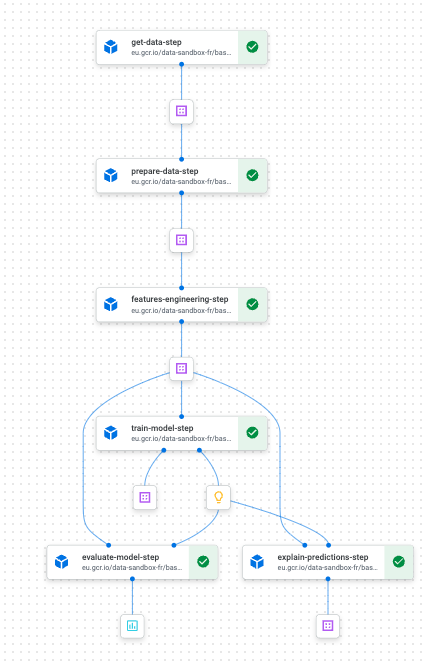Click image path under evaluate-model-step
The height and width of the screenshot is (666, 426).
click(x=132, y=567)
